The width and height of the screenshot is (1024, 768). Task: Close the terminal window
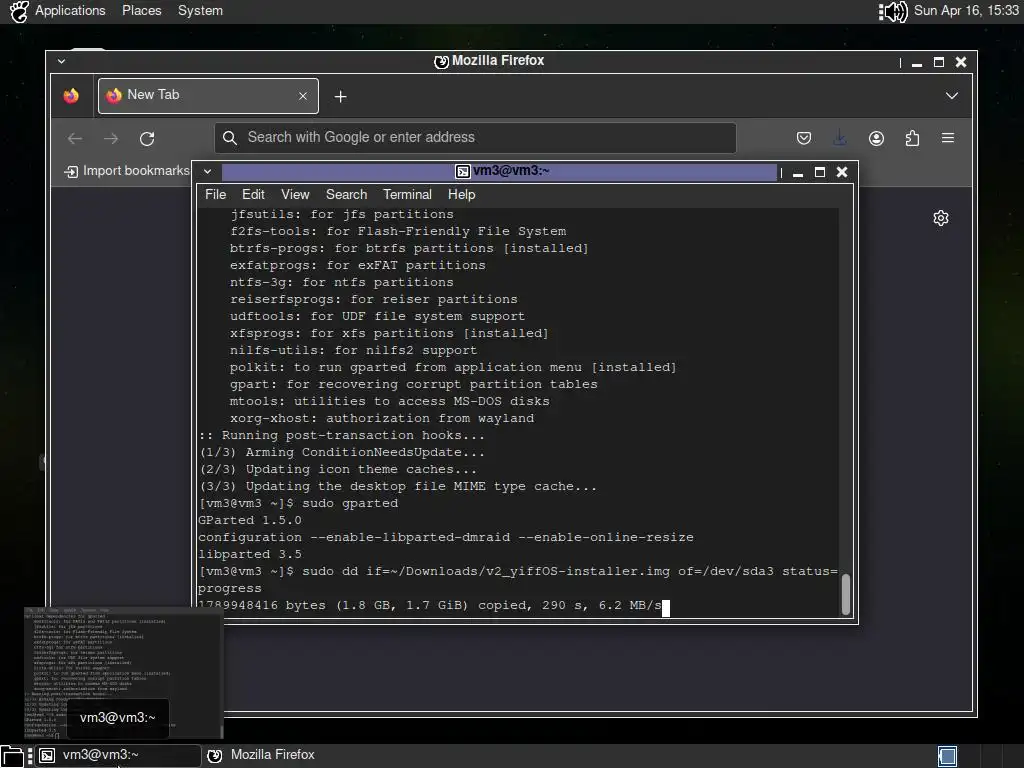(x=842, y=172)
